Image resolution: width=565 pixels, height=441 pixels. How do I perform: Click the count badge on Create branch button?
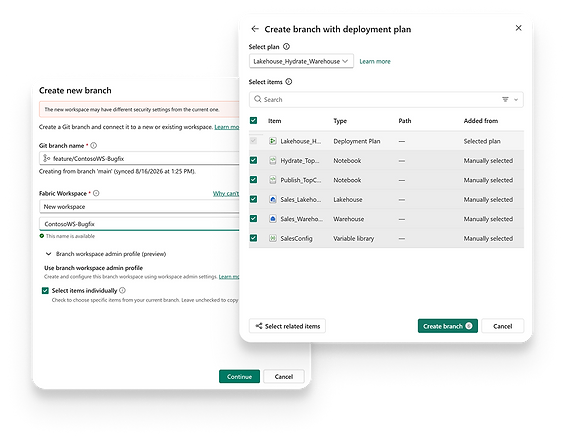tap(468, 326)
